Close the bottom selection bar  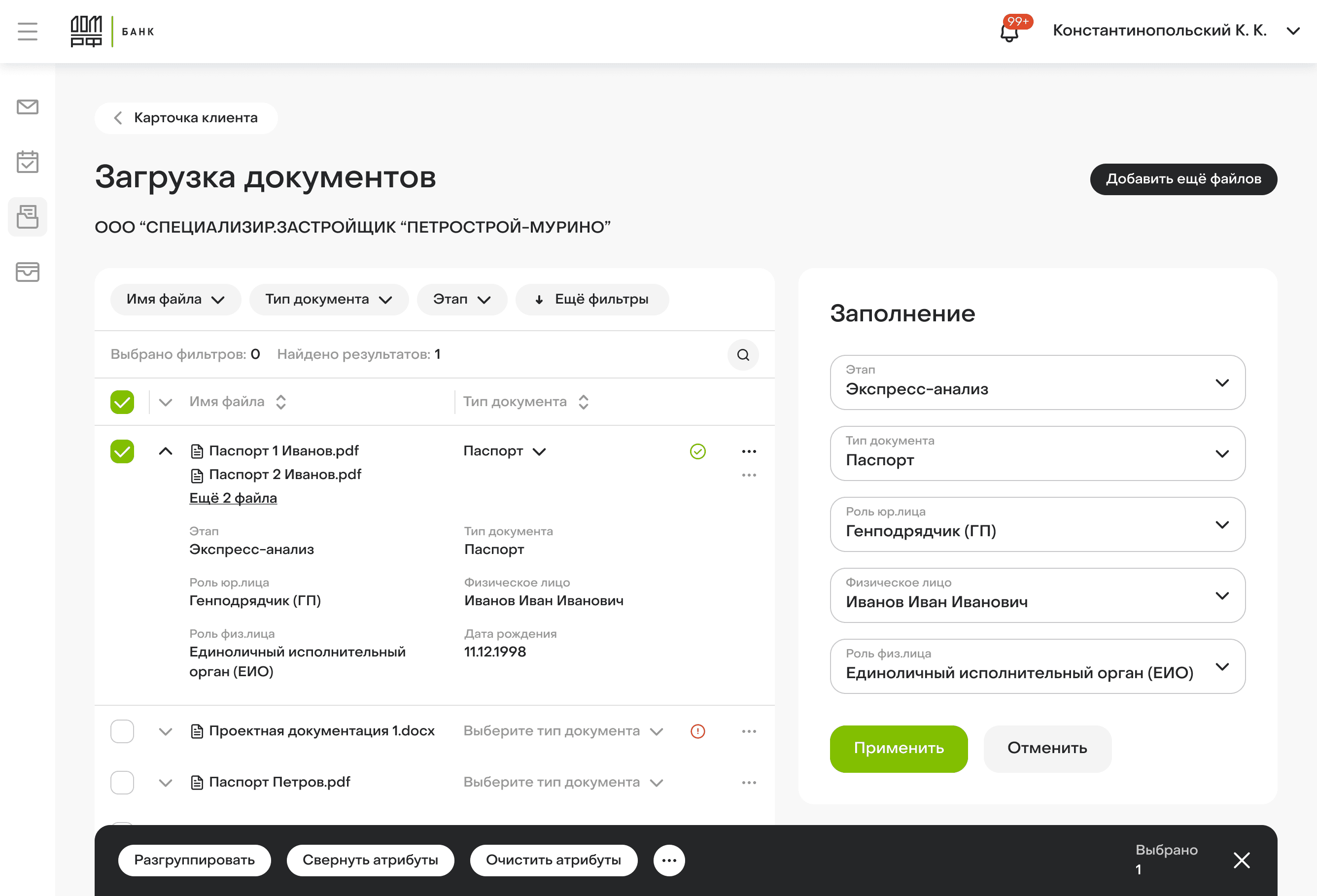1241,861
